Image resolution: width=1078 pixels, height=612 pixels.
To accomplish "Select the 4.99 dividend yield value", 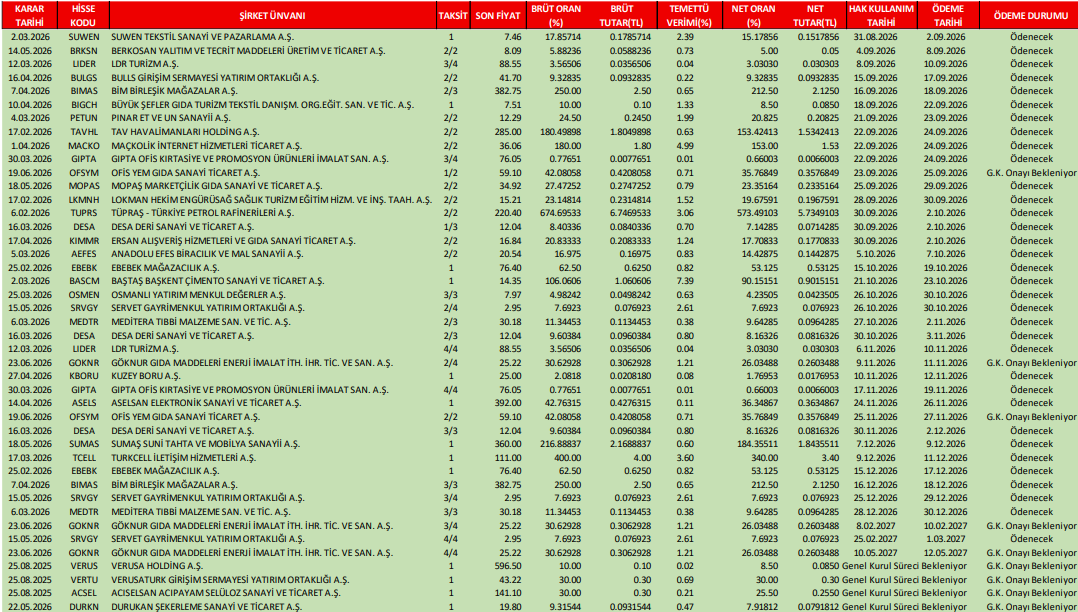I will [685, 145].
